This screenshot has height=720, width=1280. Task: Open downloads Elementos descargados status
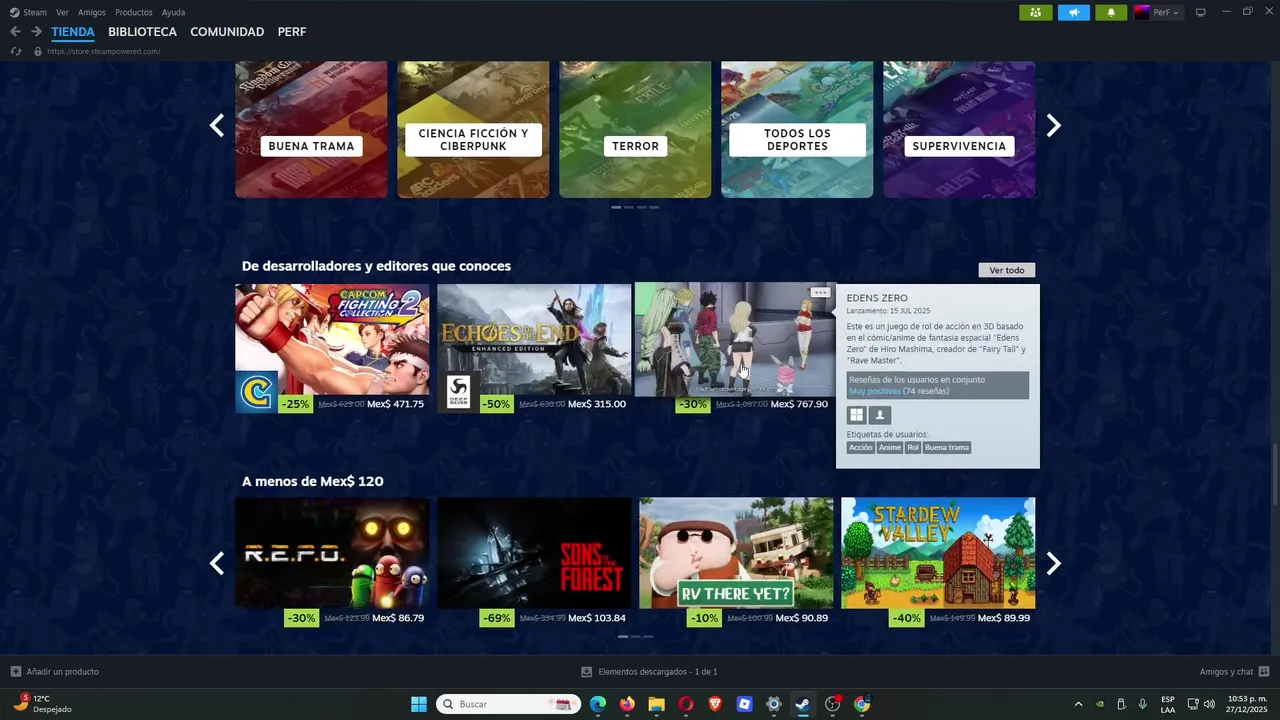(649, 672)
